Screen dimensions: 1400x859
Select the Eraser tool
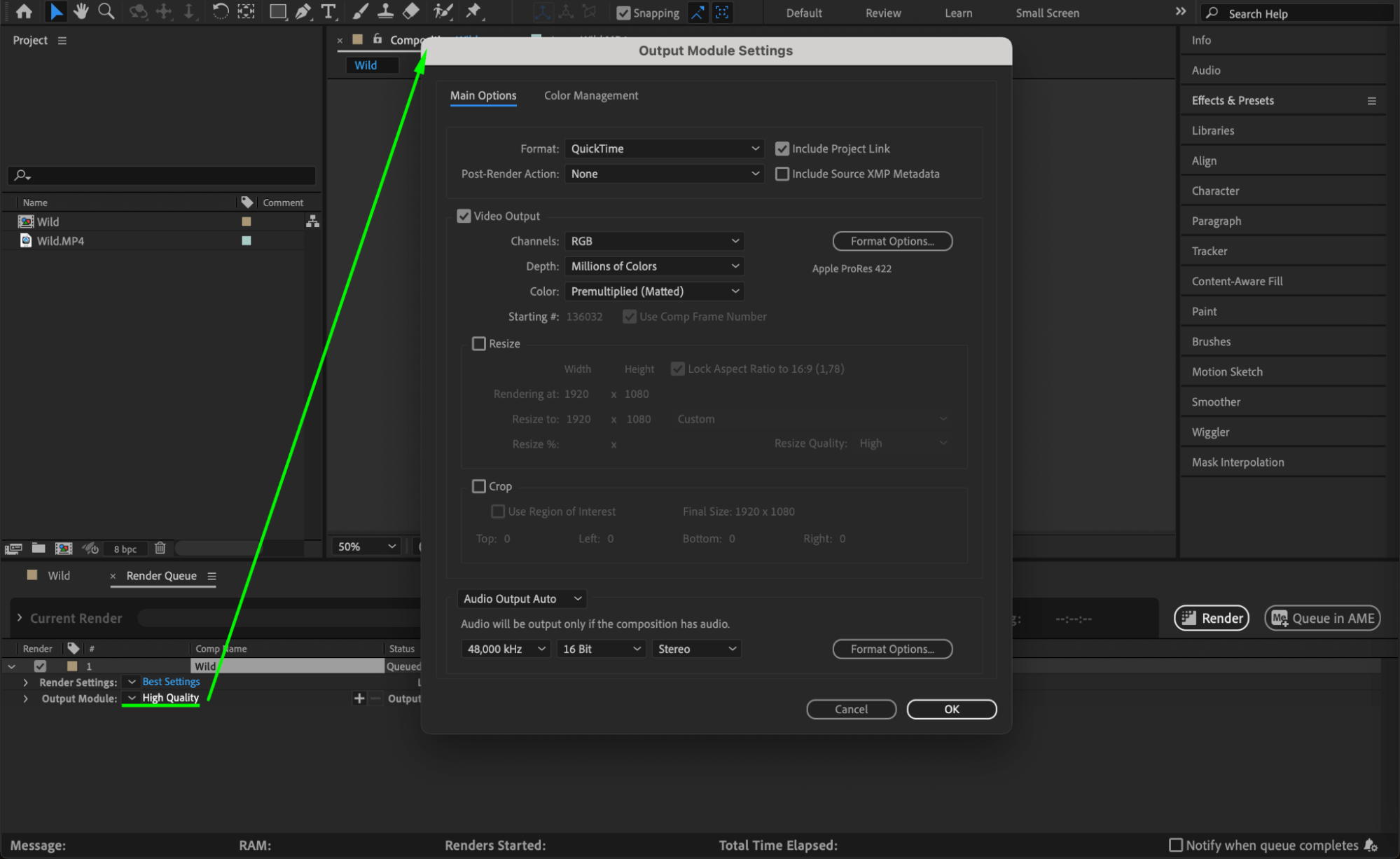point(411,11)
